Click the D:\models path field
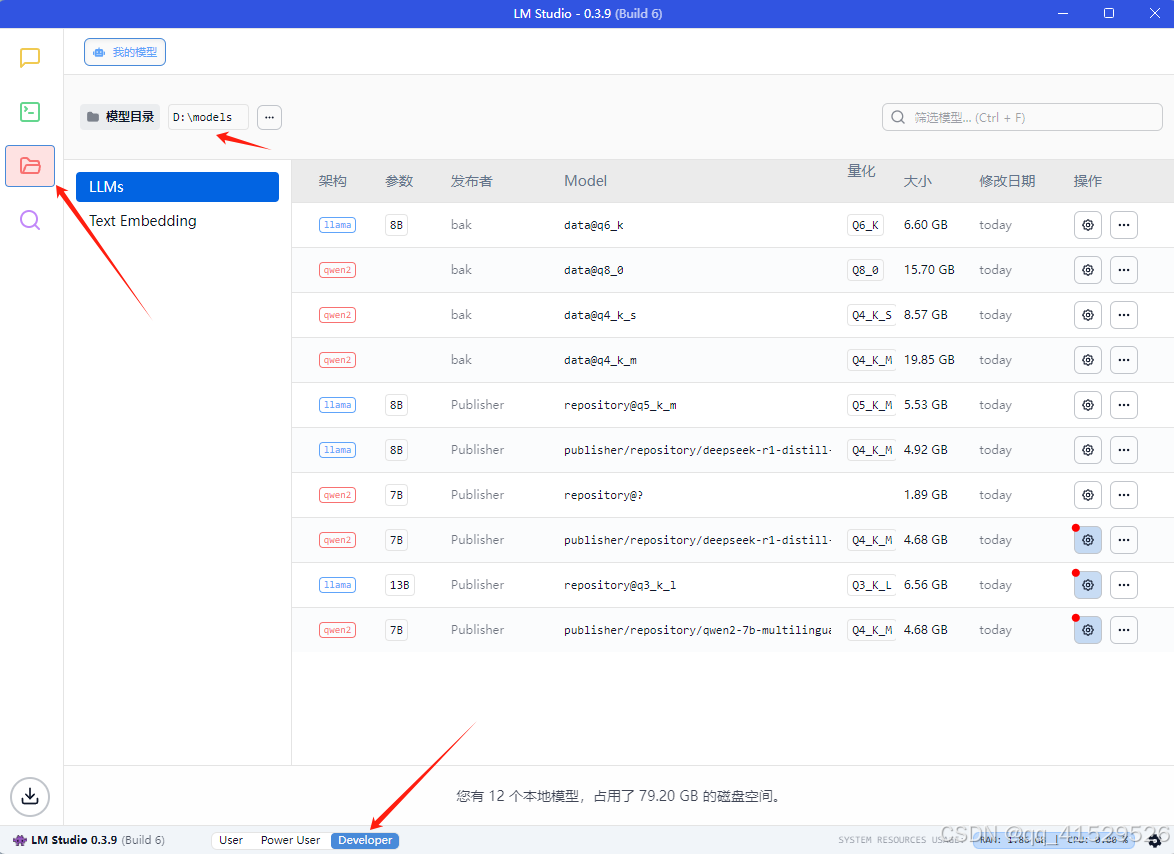Image resolution: width=1174 pixels, height=854 pixels. coord(208,117)
